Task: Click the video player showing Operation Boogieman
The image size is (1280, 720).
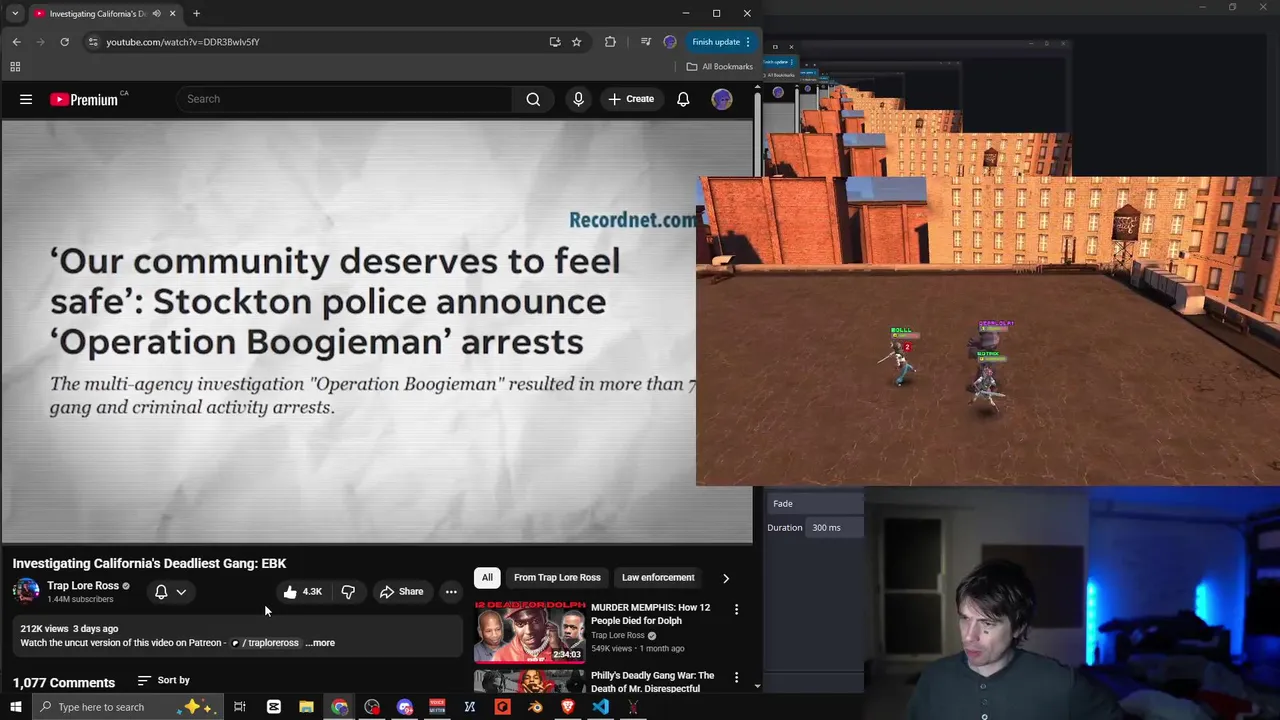Action: coord(349,332)
